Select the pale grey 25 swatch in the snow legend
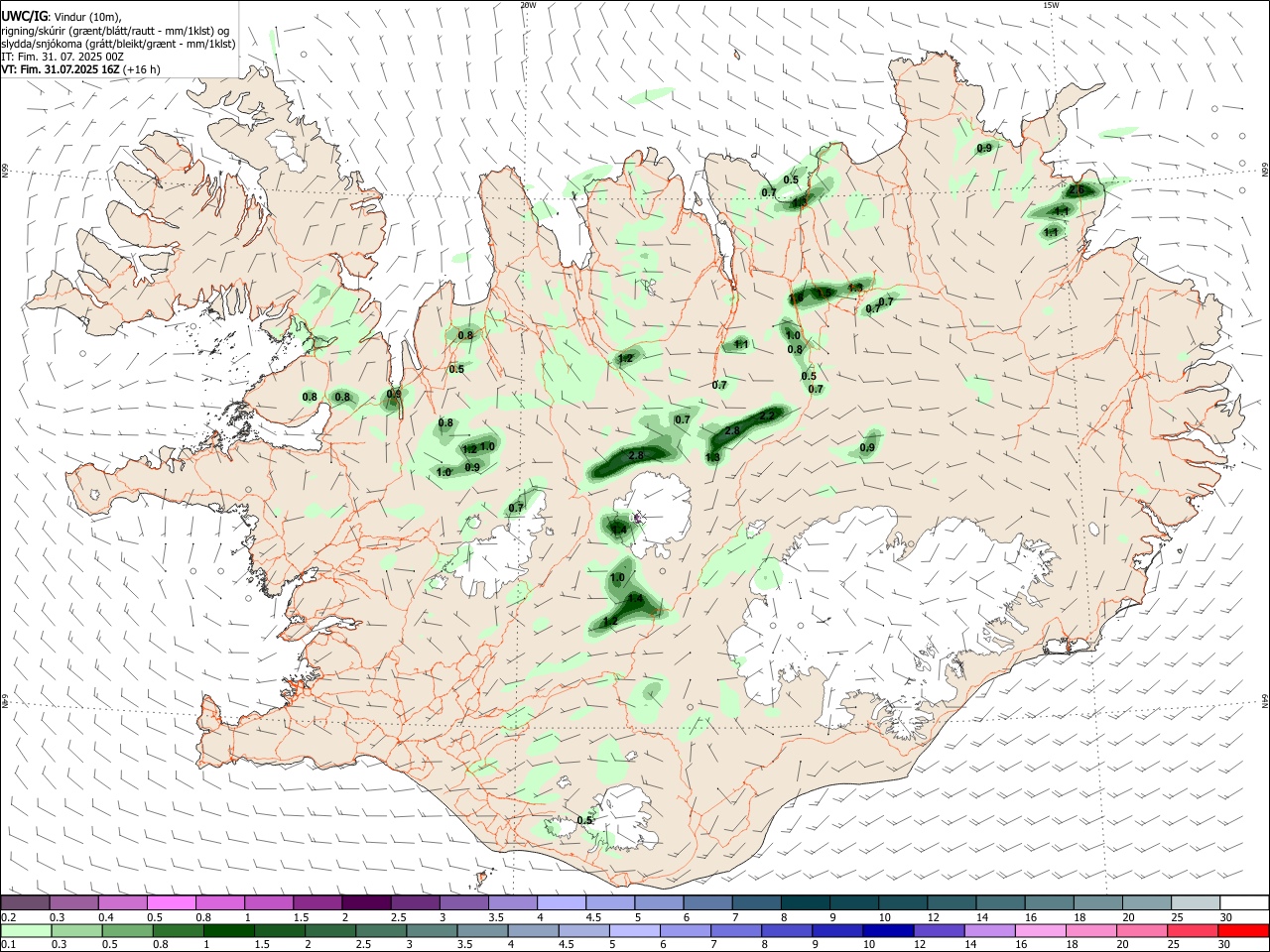1270x952 pixels. point(1196,902)
